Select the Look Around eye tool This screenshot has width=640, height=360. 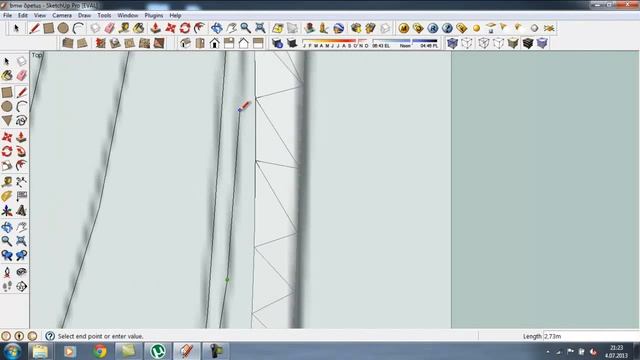pyautogui.click(x=22, y=272)
